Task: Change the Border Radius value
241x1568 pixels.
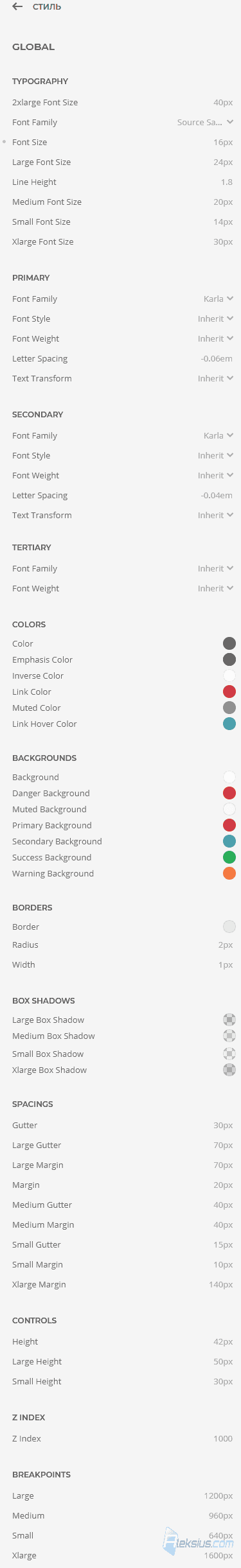Action: pyautogui.click(x=226, y=945)
